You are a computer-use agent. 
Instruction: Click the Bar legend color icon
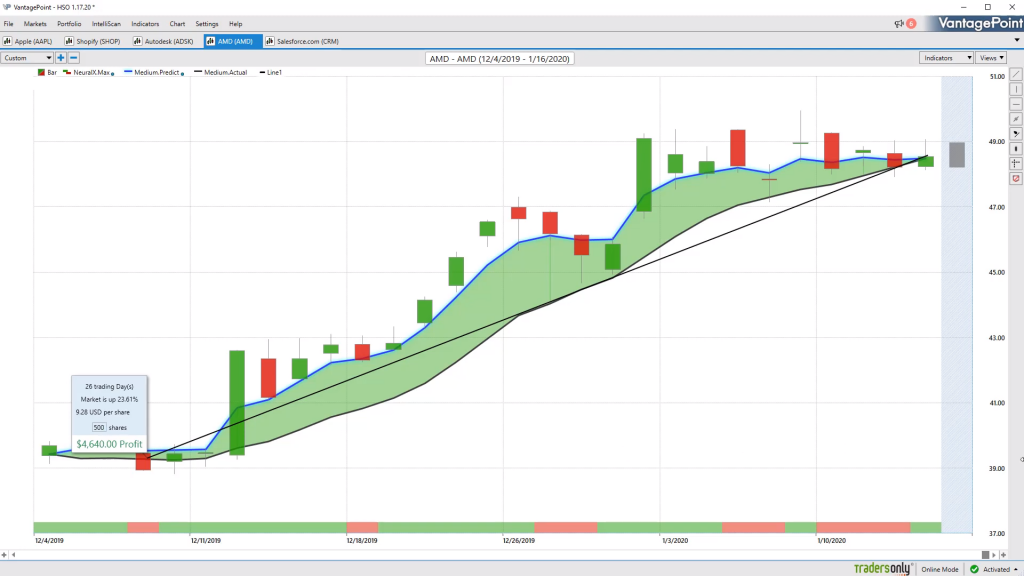tap(41, 72)
